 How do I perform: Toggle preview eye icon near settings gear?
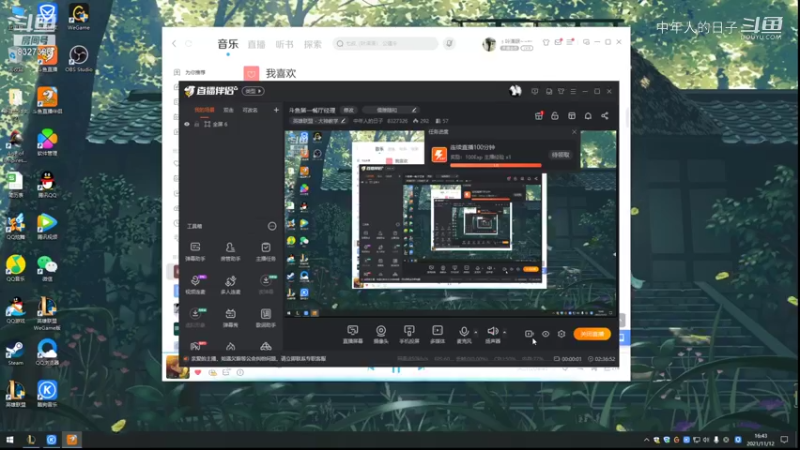tap(545, 334)
